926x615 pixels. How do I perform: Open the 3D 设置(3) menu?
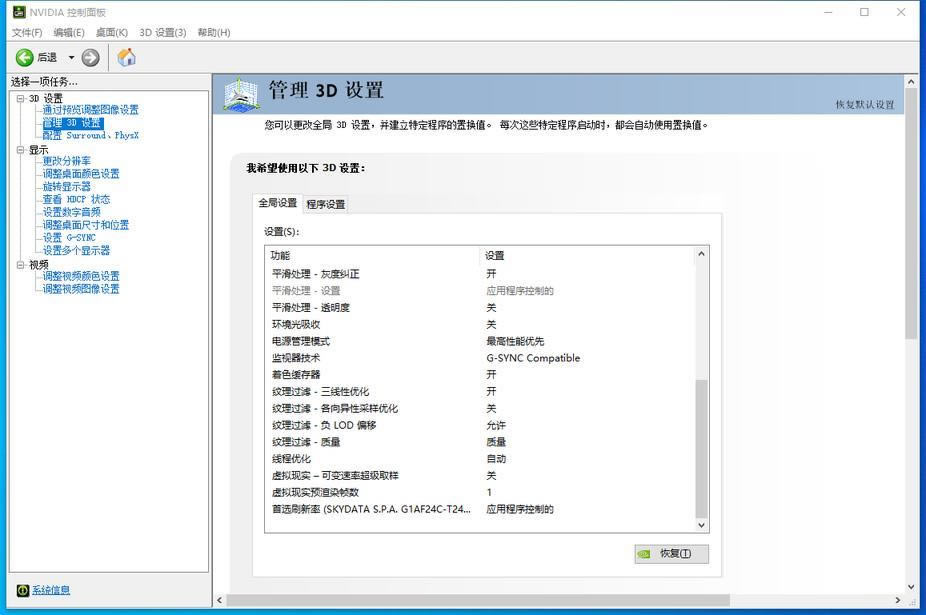click(x=162, y=32)
